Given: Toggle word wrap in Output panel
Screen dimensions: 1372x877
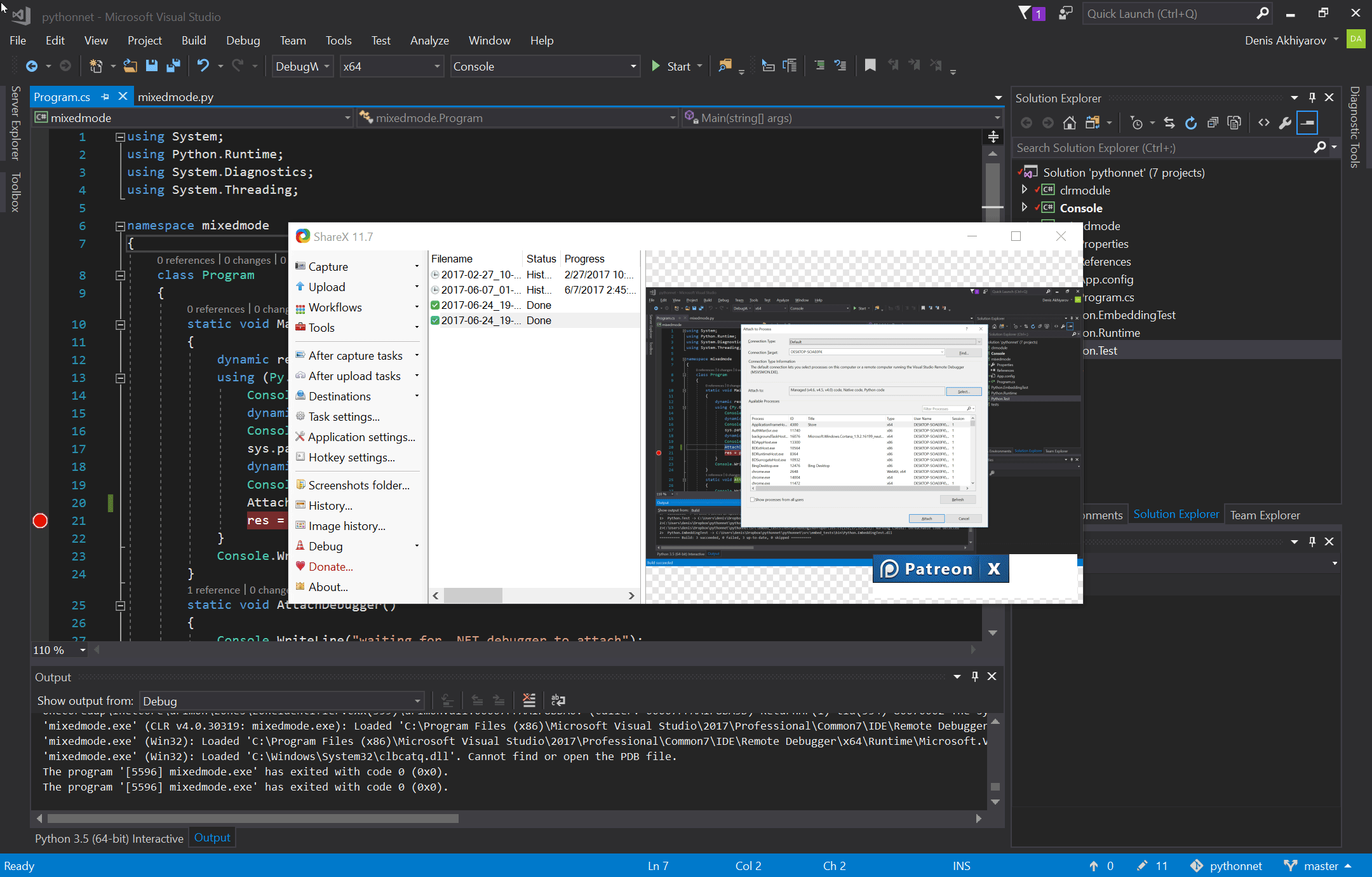Looking at the screenshot, I should (x=558, y=700).
